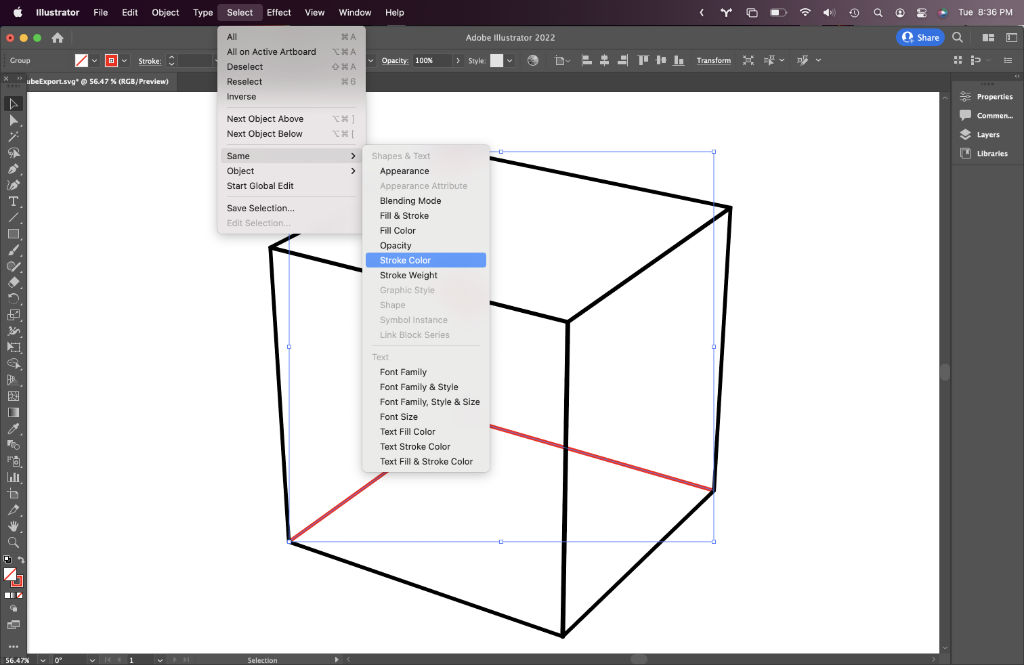Select the Zoom tool

click(14, 542)
